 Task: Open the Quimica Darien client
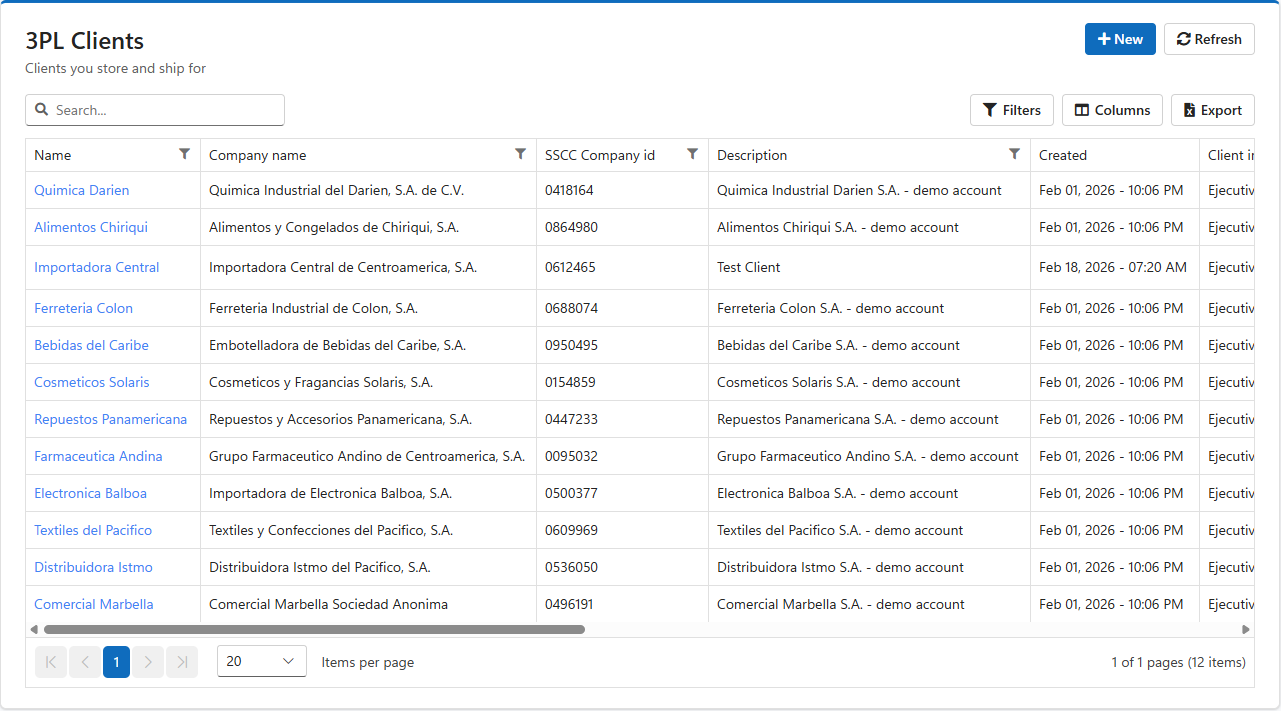point(81,190)
